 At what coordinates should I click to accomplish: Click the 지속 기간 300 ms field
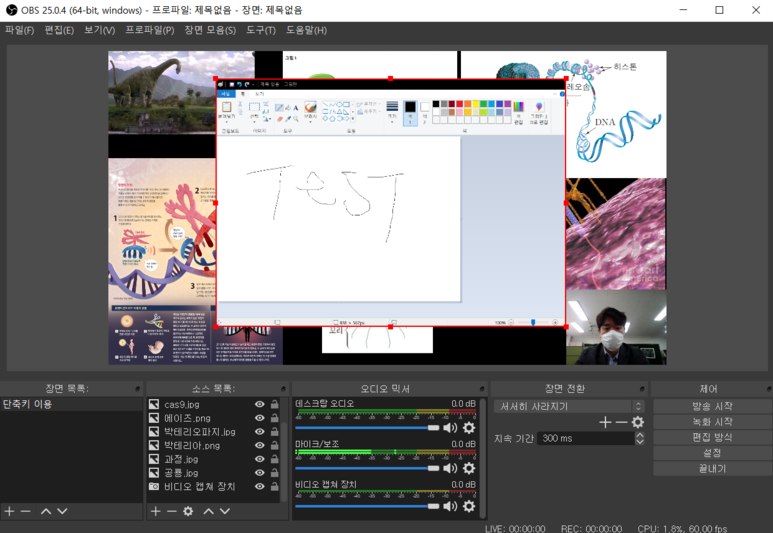pyautogui.click(x=585, y=438)
